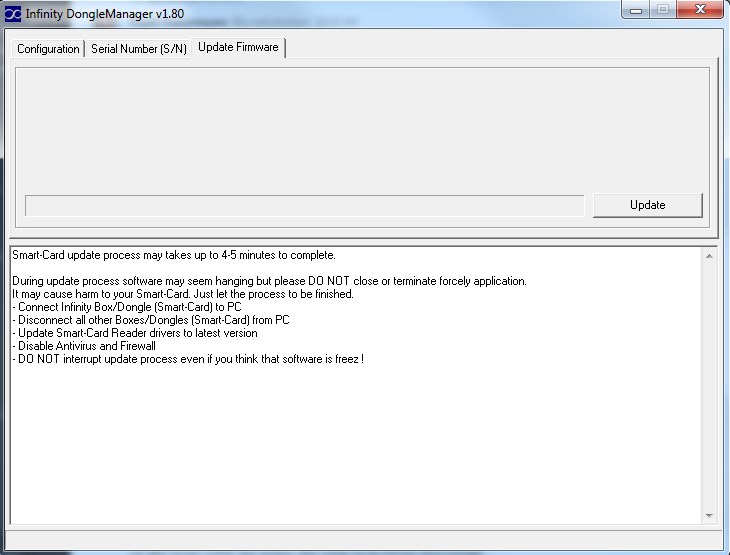Click the Update button
Screen dimensions: 730x555
tap(648, 205)
